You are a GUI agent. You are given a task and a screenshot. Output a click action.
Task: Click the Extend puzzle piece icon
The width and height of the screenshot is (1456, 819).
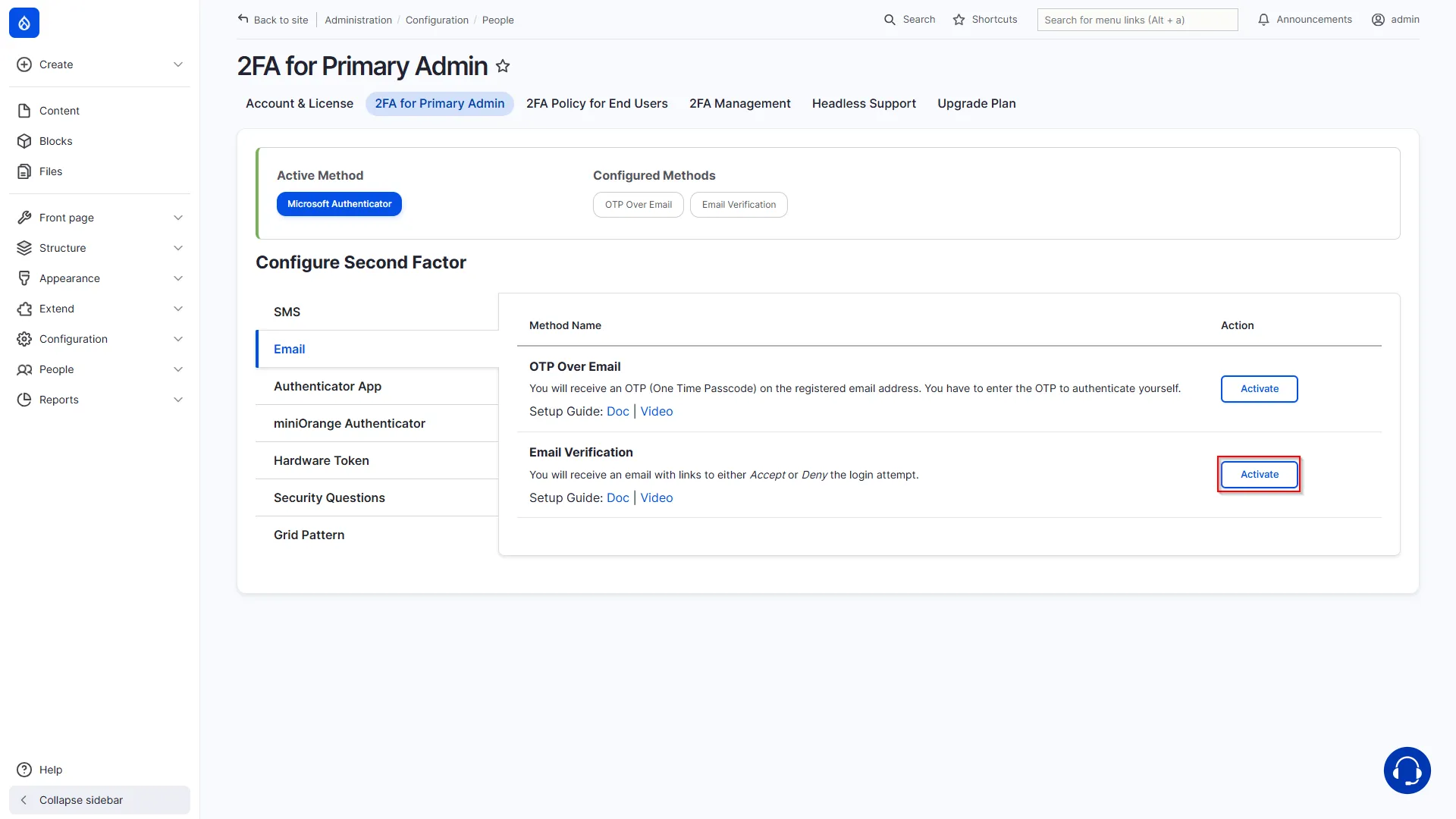[x=24, y=309]
